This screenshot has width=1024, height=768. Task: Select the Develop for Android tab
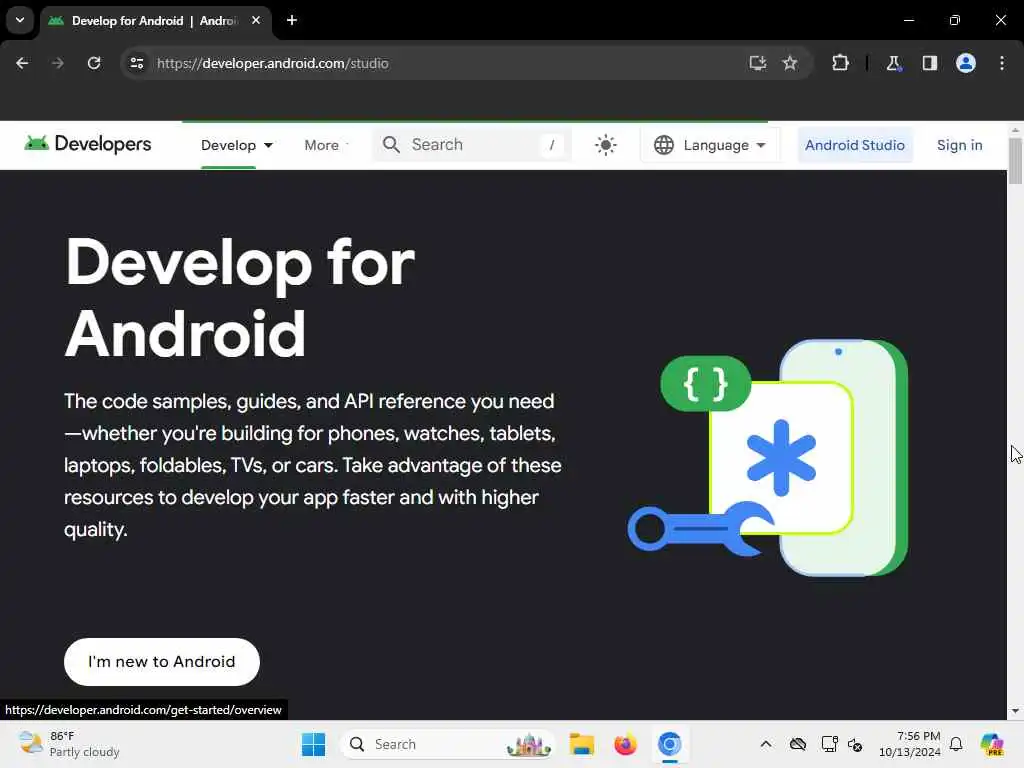point(155,20)
